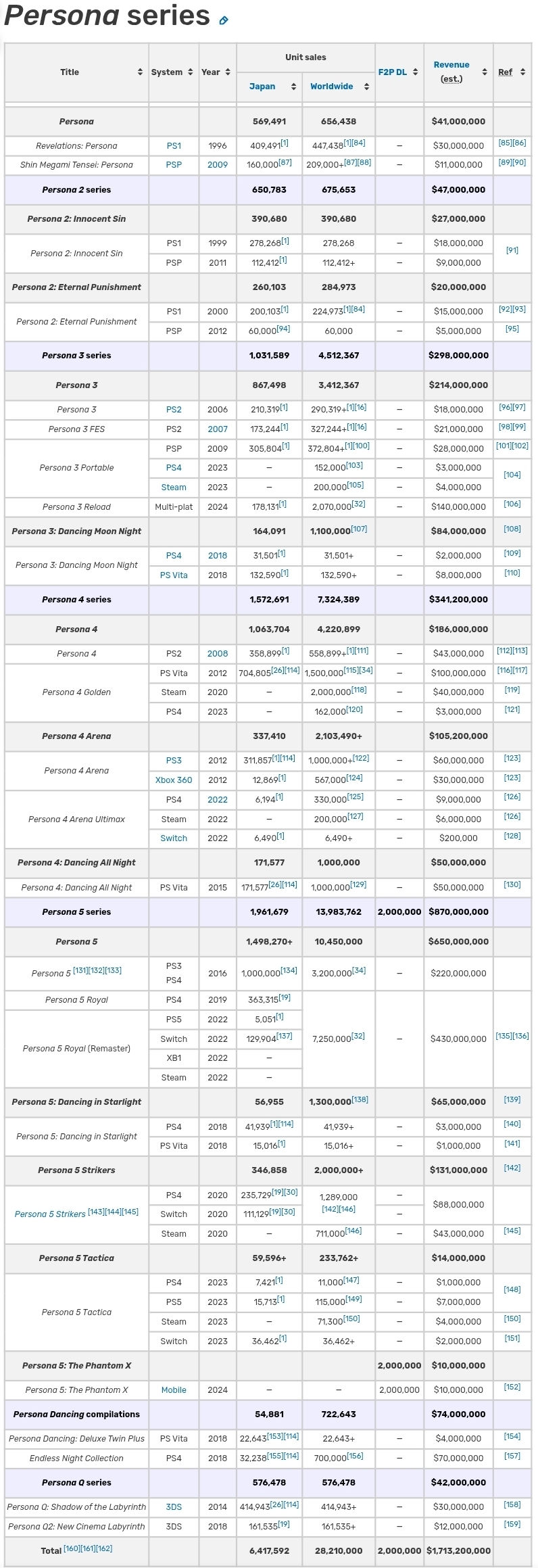Click the PSP link in Shin Megami Tensei row
Viewport: 538px width, 1568px height.
coord(174,165)
